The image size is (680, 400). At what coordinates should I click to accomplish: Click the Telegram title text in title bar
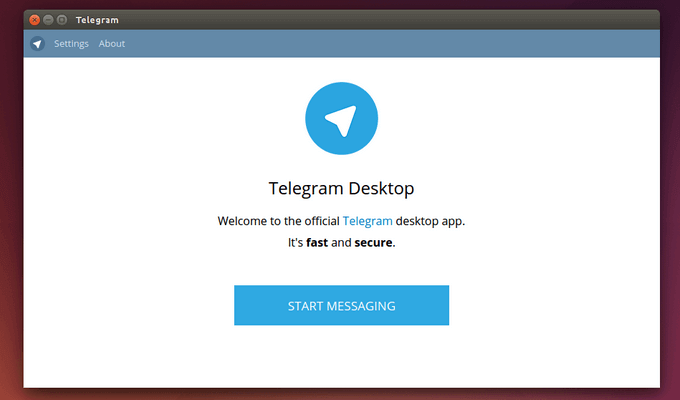pos(97,20)
